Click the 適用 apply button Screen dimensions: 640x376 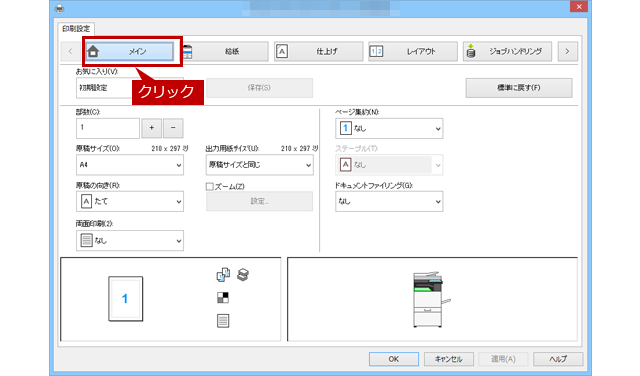pyautogui.click(x=503, y=359)
